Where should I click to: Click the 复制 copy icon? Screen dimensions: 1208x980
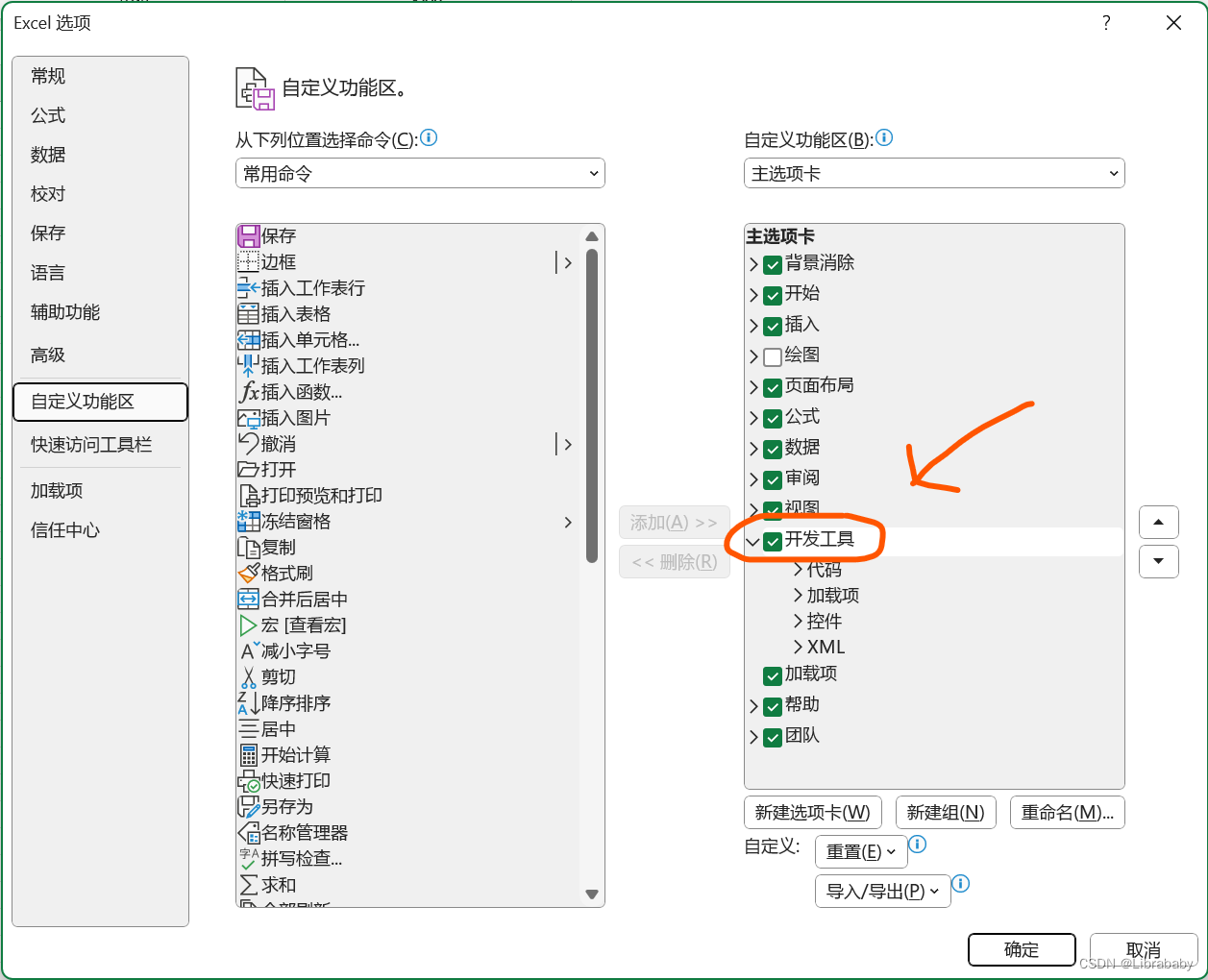(248, 547)
